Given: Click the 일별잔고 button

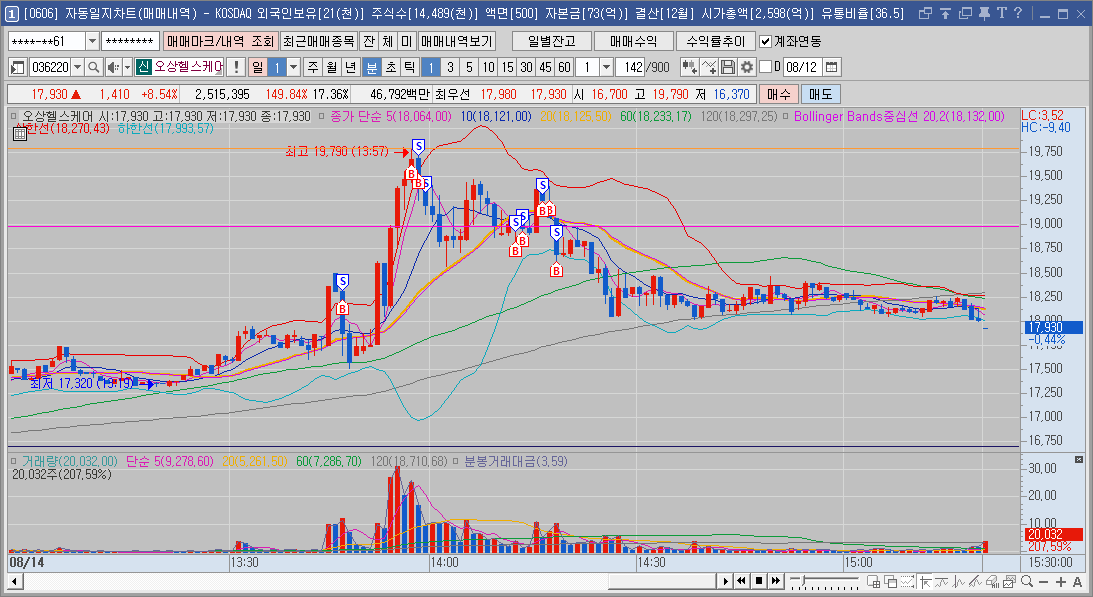Looking at the screenshot, I should 551,42.
